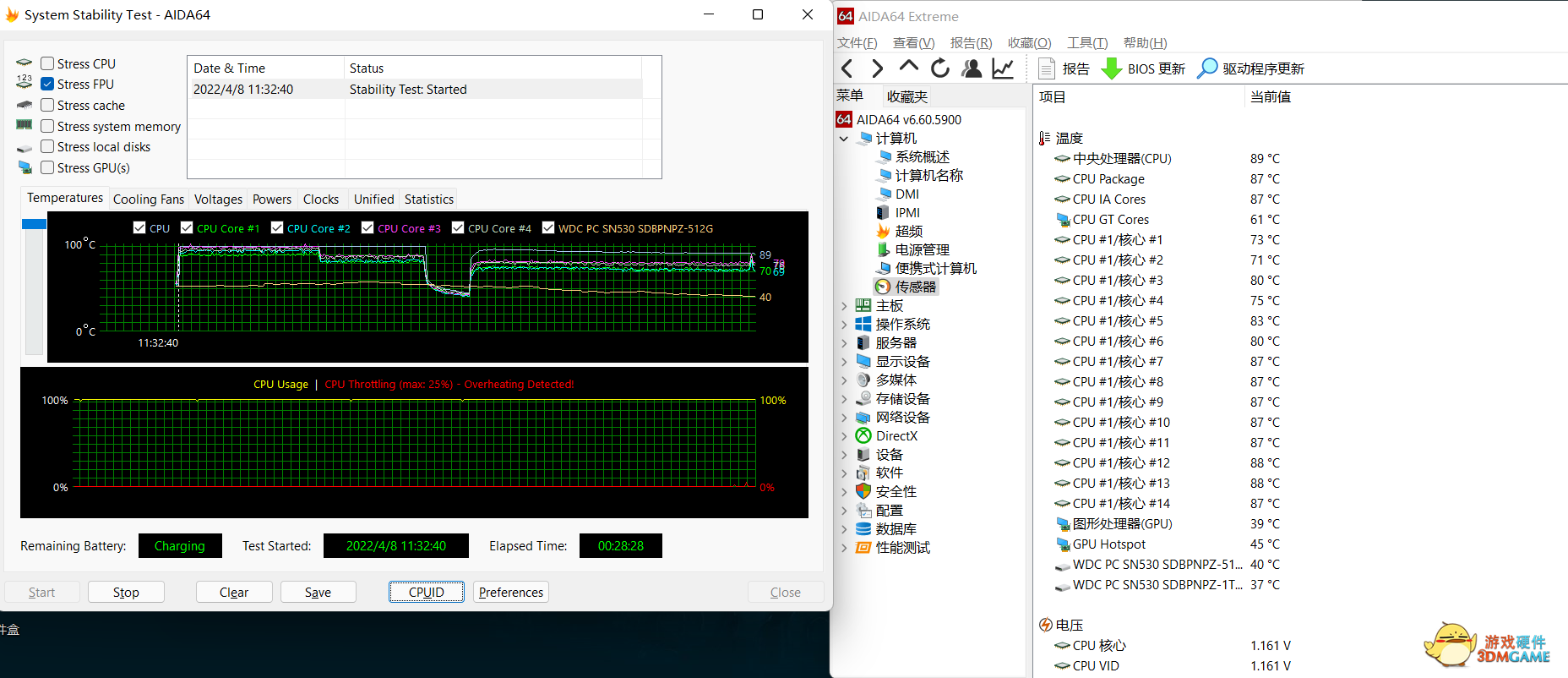Toggle the CPU graph checkbox
The height and width of the screenshot is (678, 1568).
click(x=139, y=227)
